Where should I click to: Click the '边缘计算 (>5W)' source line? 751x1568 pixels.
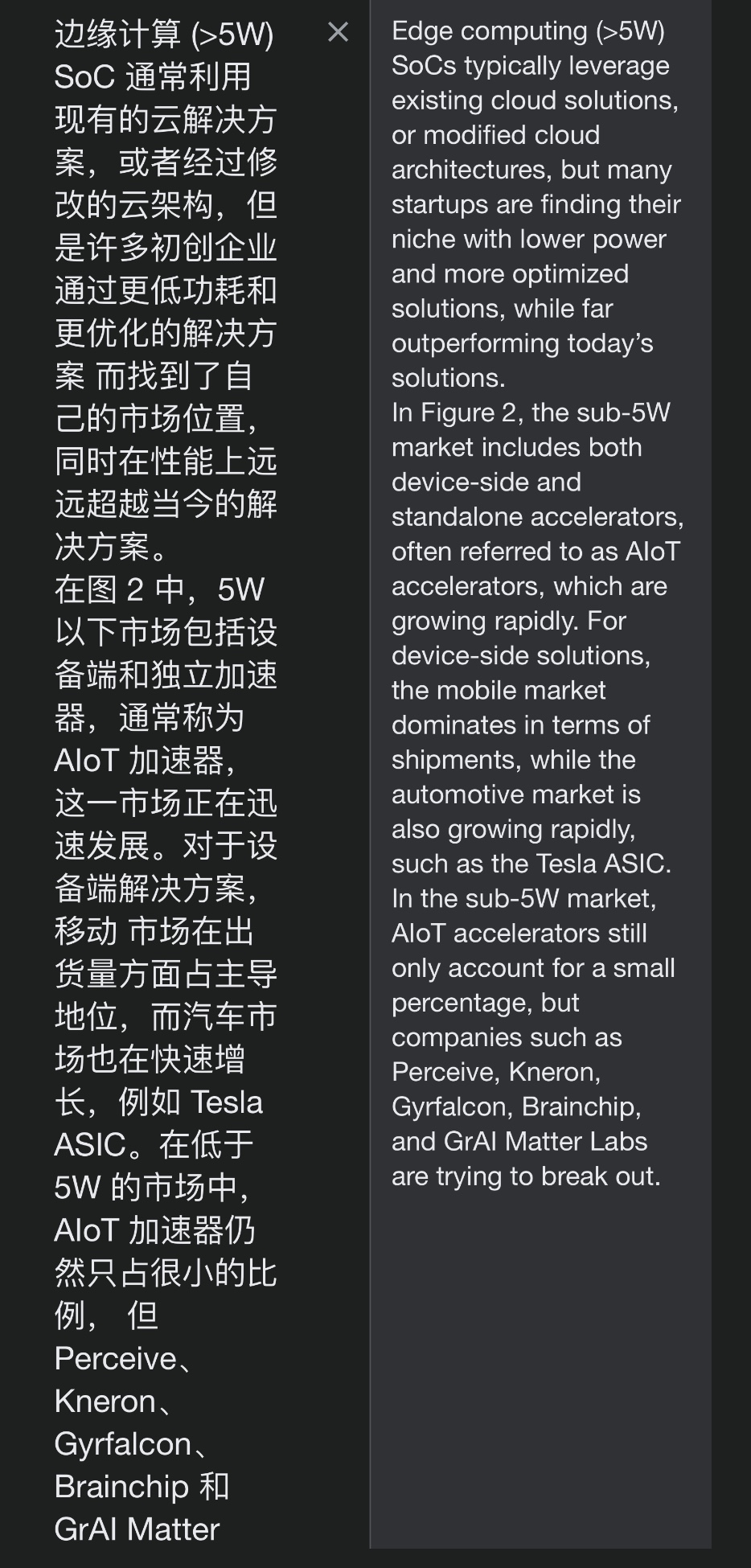pyautogui.click(x=164, y=35)
